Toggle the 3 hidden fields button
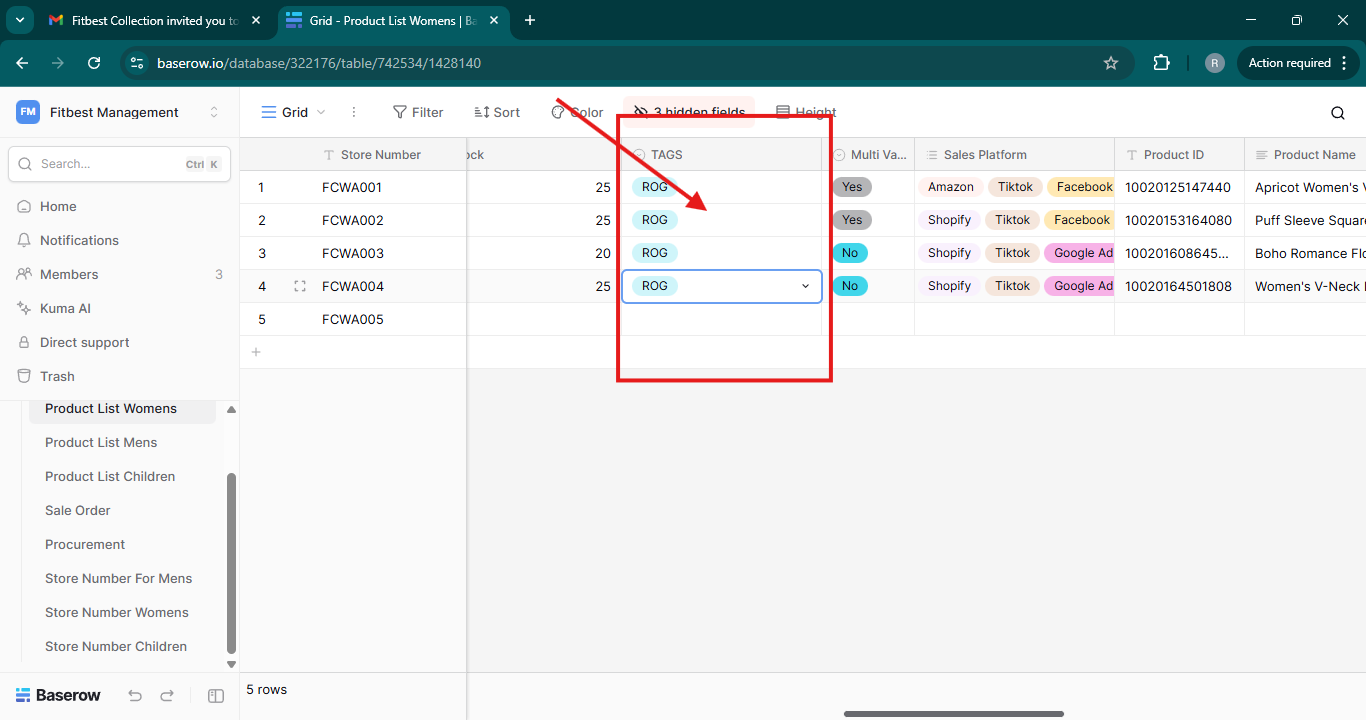1366x720 pixels. [x=689, y=112]
